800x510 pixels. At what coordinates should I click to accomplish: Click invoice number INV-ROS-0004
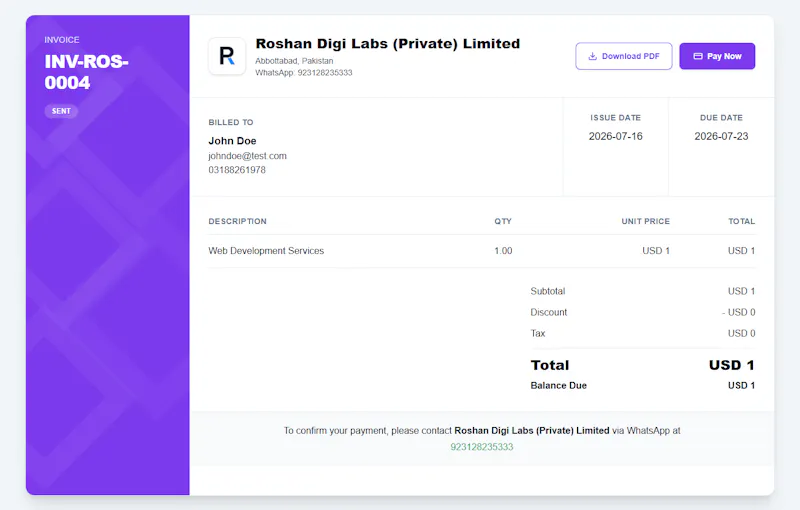click(x=86, y=72)
